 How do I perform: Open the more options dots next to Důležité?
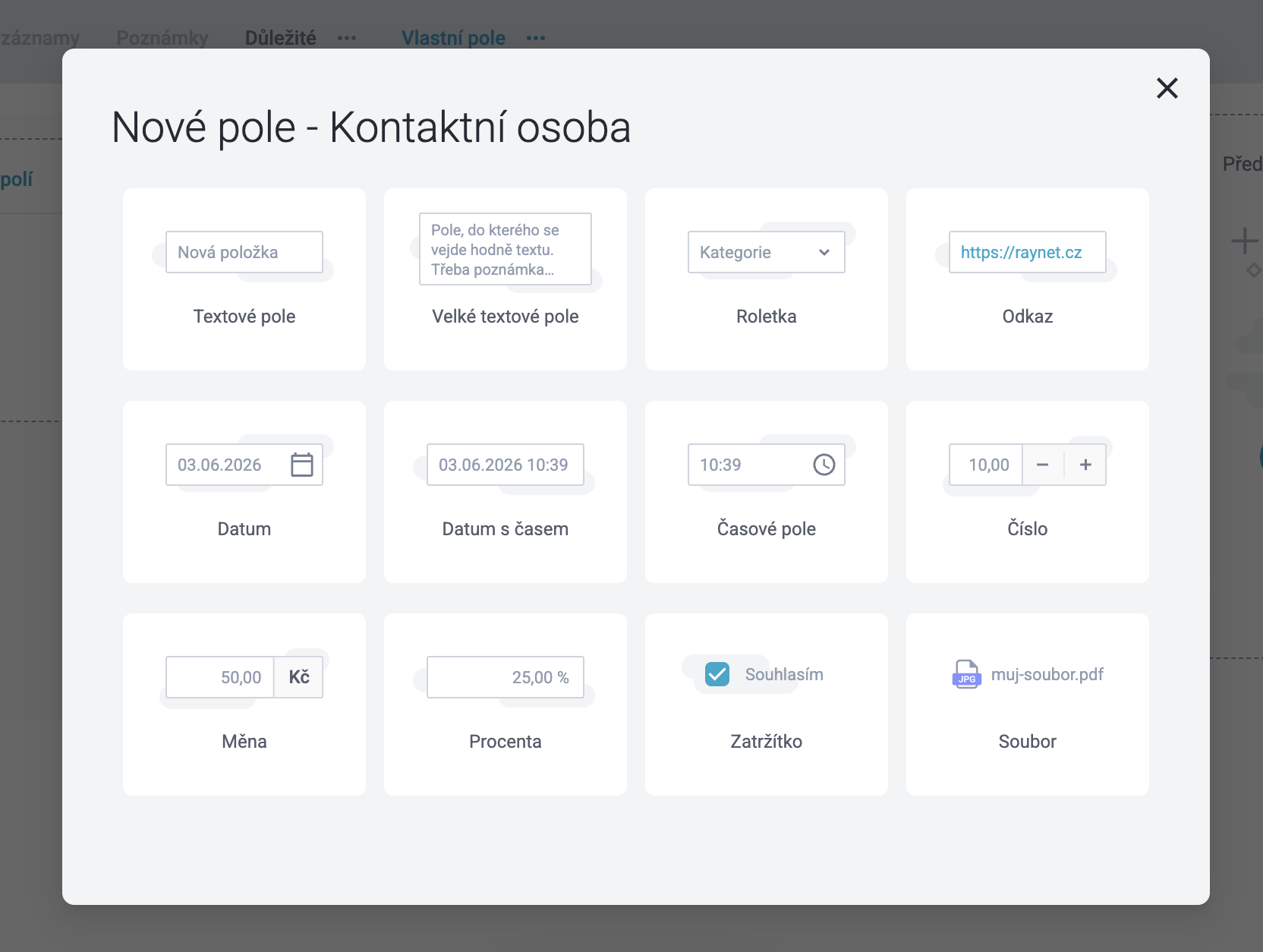tap(347, 38)
